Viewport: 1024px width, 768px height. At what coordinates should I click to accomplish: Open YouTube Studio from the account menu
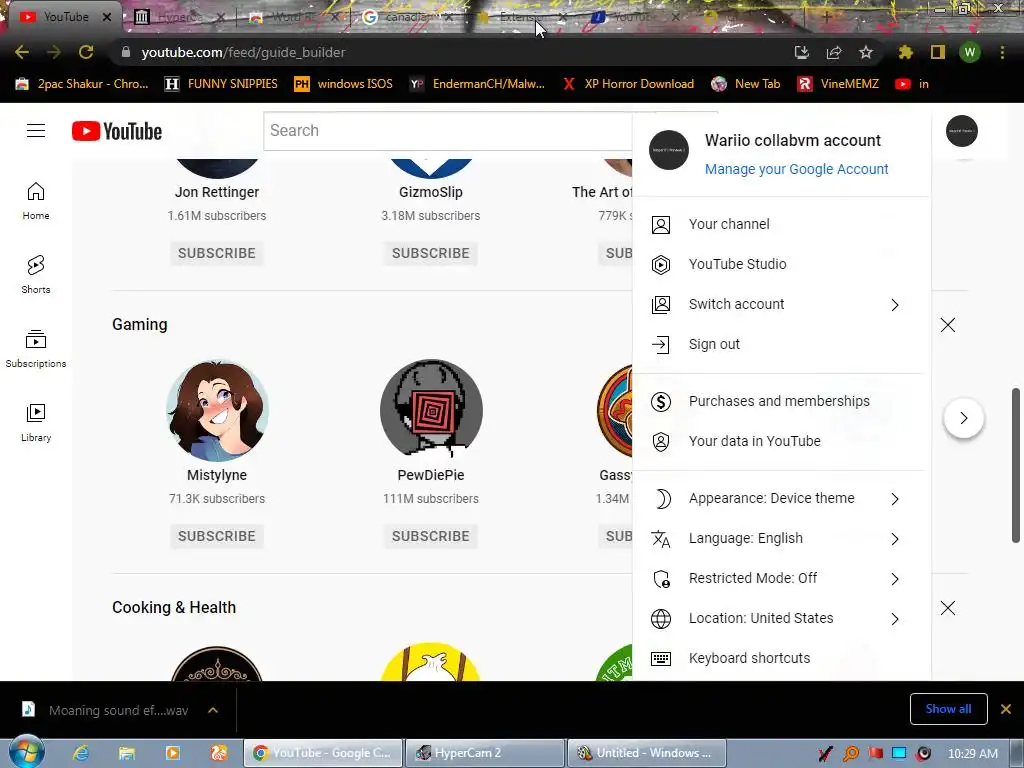(781, 264)
